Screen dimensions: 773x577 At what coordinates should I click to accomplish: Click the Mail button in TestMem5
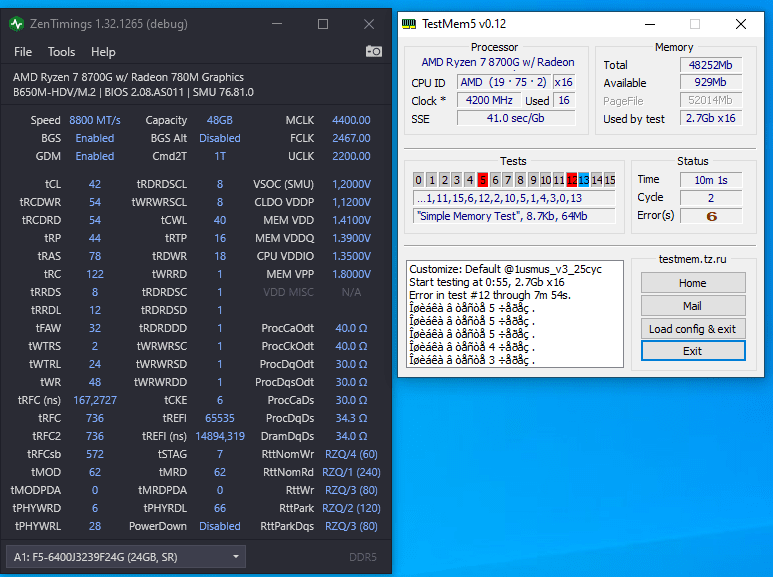pyautogui.click(x=693, y=306)
